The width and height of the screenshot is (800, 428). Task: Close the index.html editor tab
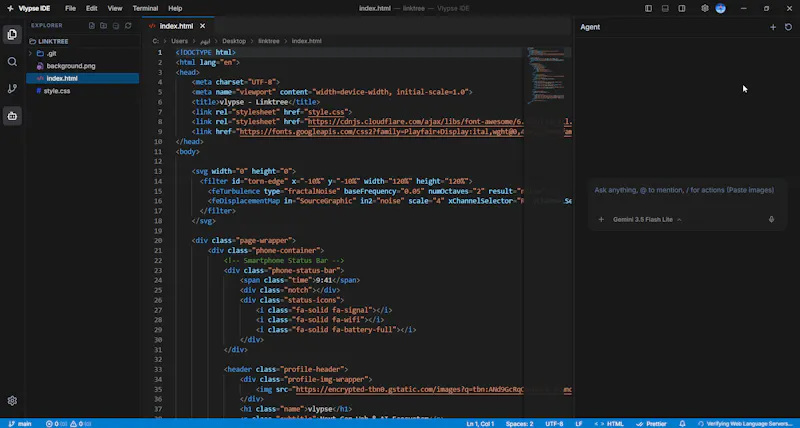coord(203,26)
